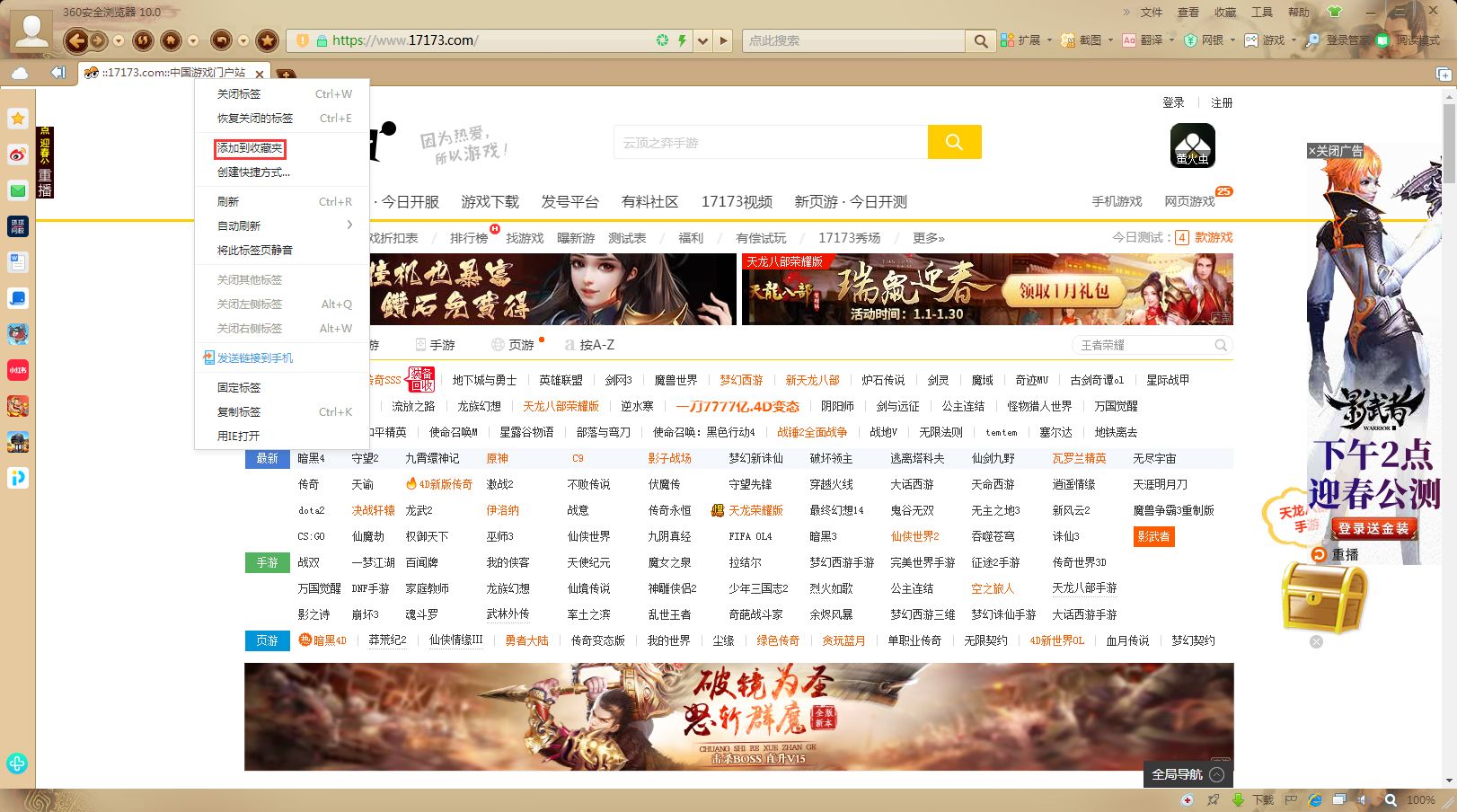The width and height of the screenshot is (1457, 812).
Task: Click the 100% zoom level control
Action: 1420,799
